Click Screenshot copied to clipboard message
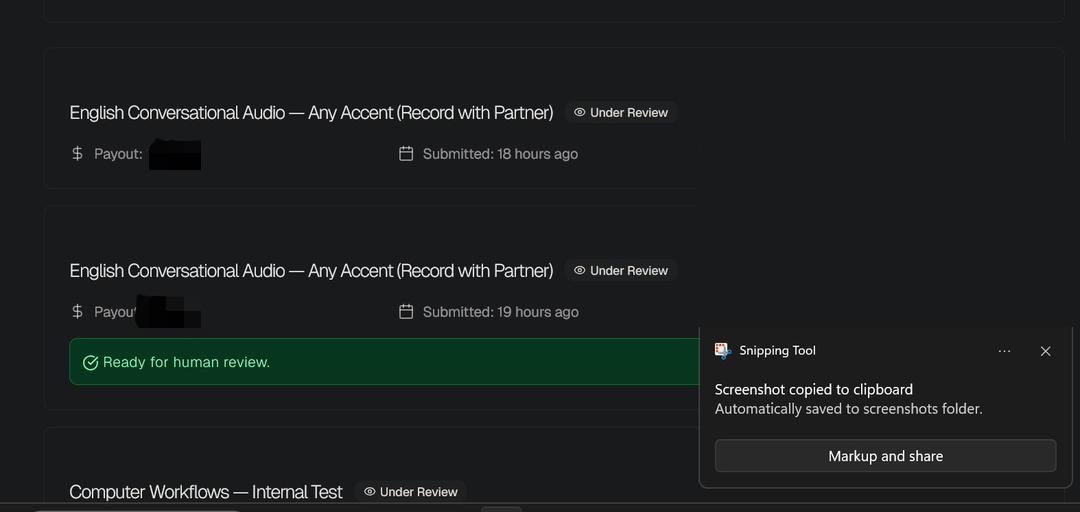The image size is (1080, 512). (x=814, y=389)
